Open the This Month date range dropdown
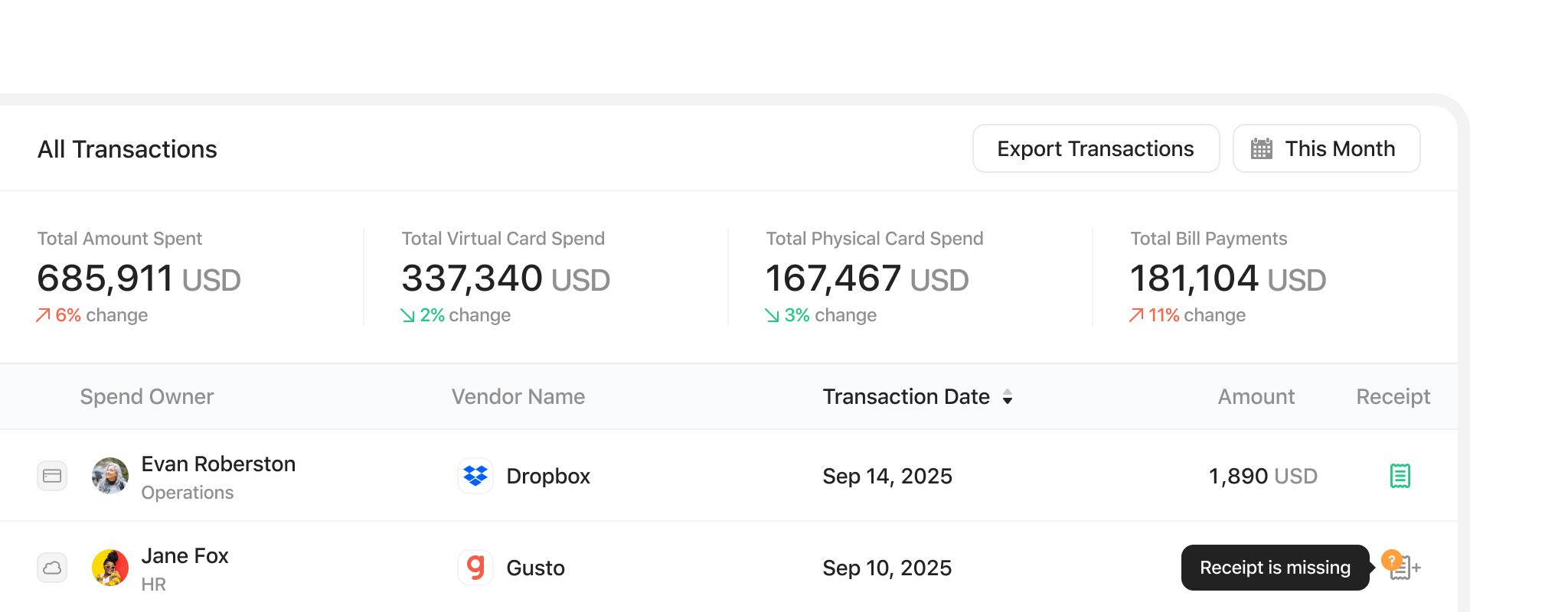1568x612 pixels. [1326, 148]
